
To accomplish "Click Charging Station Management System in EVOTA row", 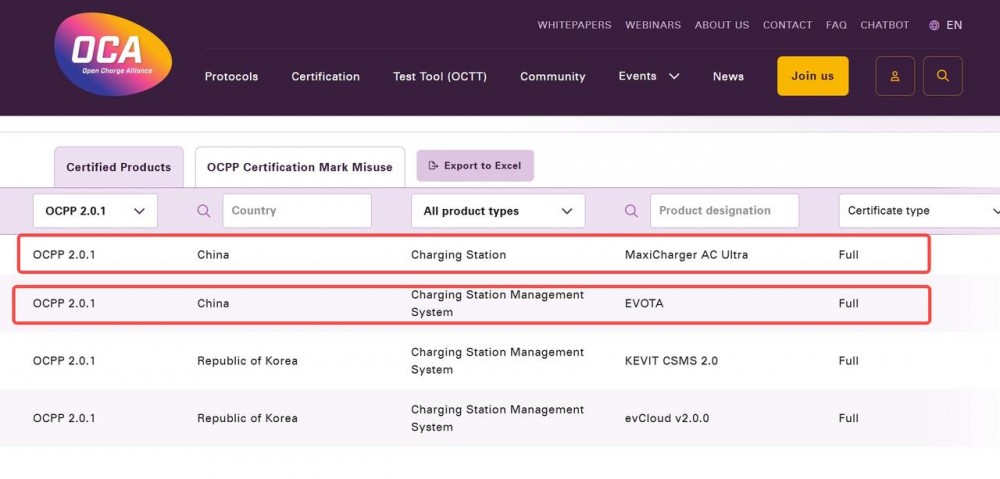I will [497, 304].
